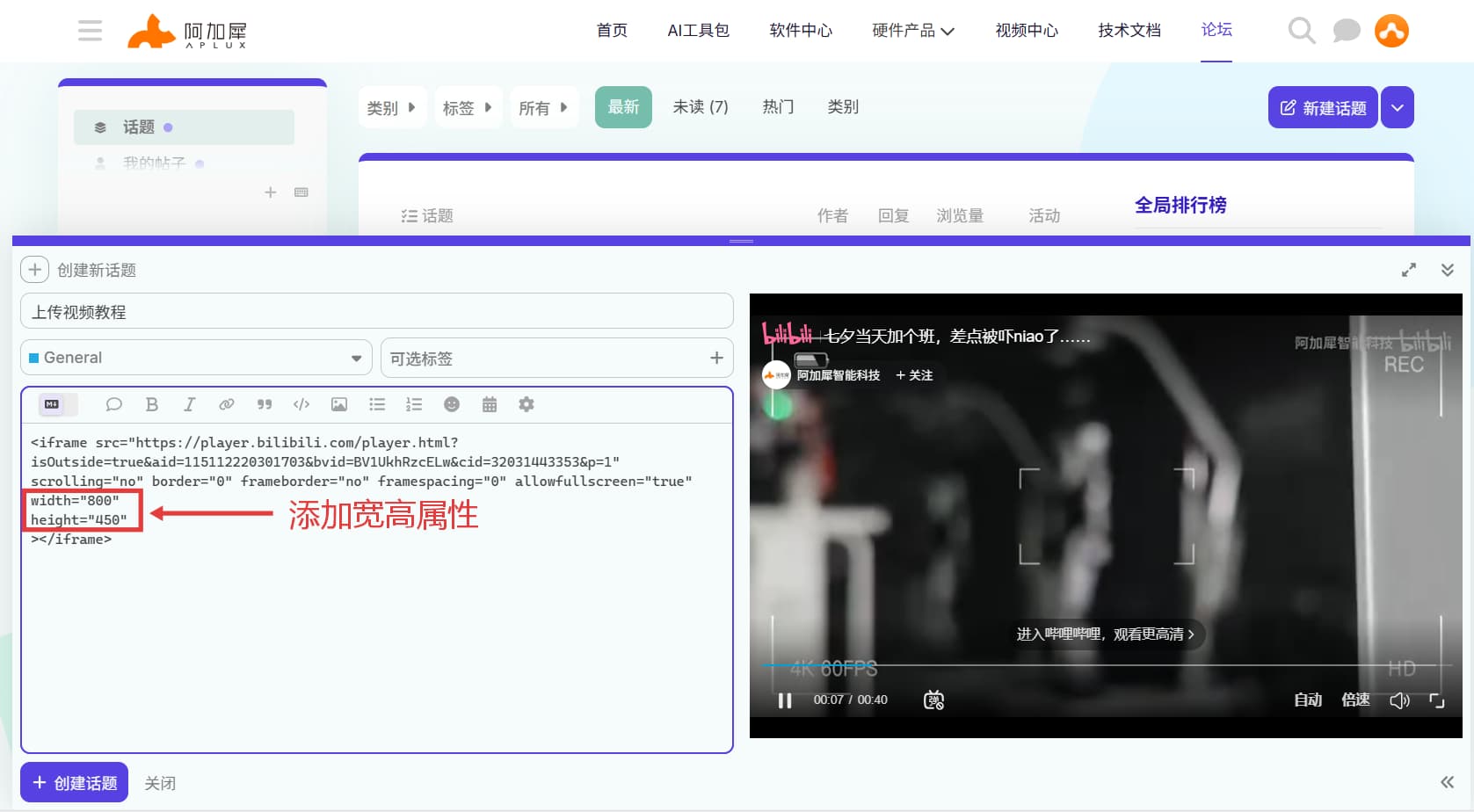
Task: Open the image upload icon
Action: 339,404
